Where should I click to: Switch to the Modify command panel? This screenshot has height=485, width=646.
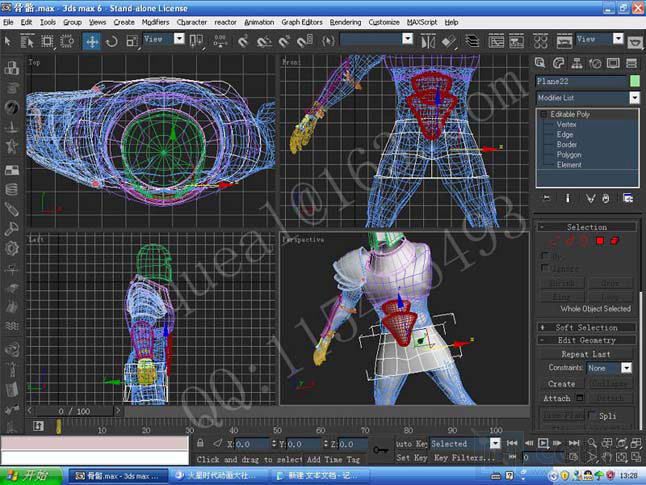click(559, 63)
